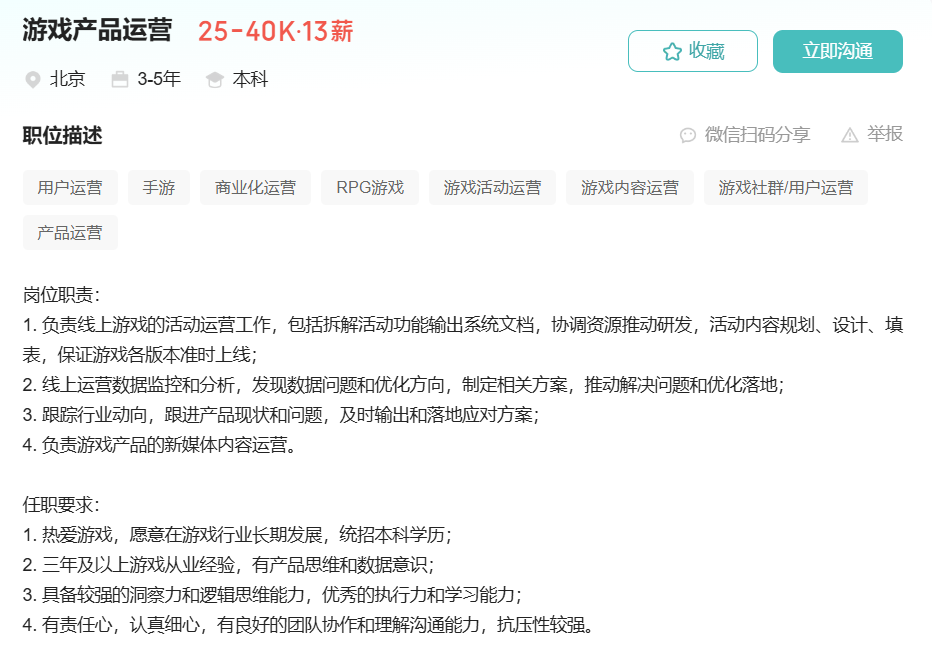The width and height of the screenshot is (932, 666).
Task: Click the 任职要求 heading text
Action: coord(61,505)
